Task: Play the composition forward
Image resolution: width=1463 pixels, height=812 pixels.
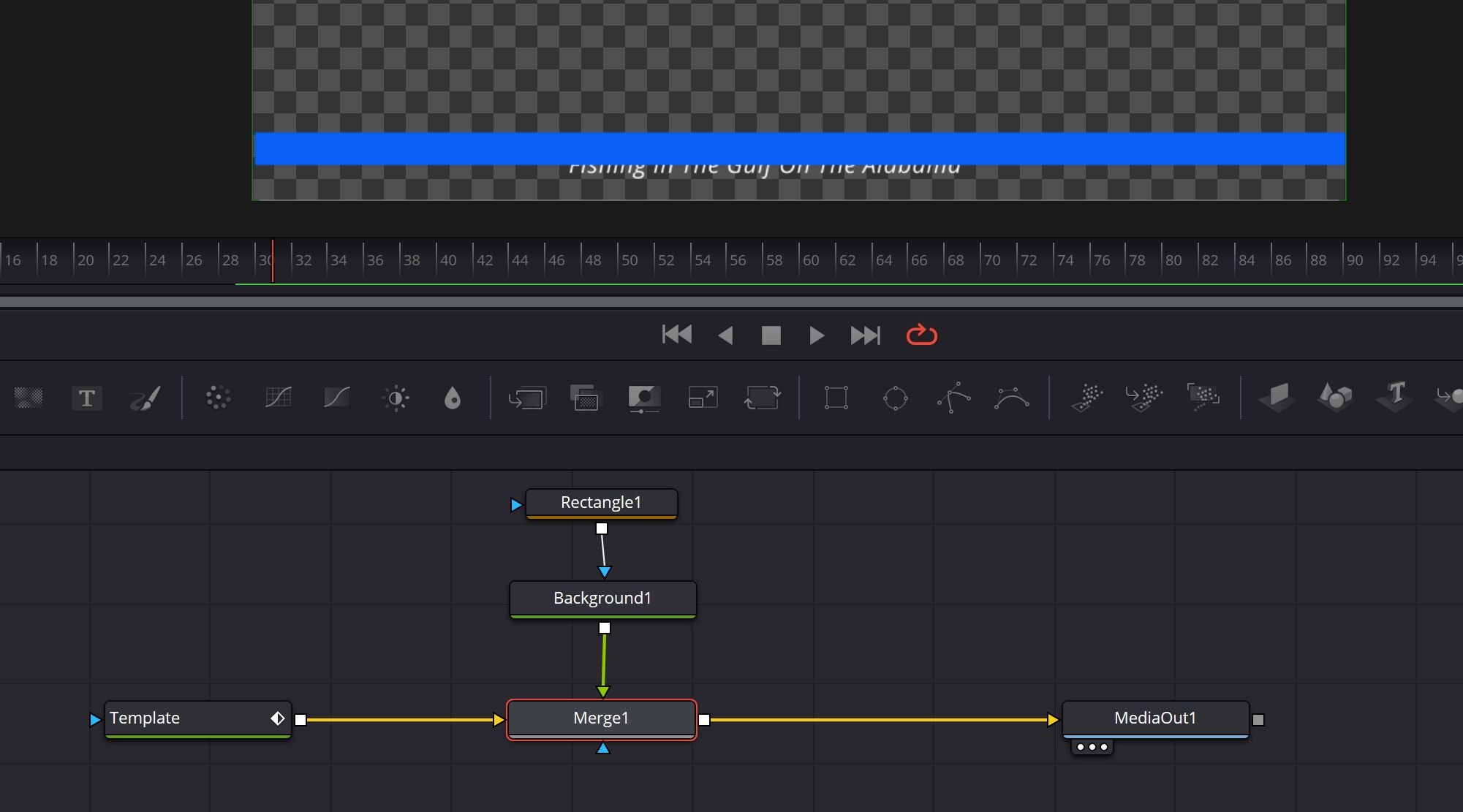Action: (817, 335)
